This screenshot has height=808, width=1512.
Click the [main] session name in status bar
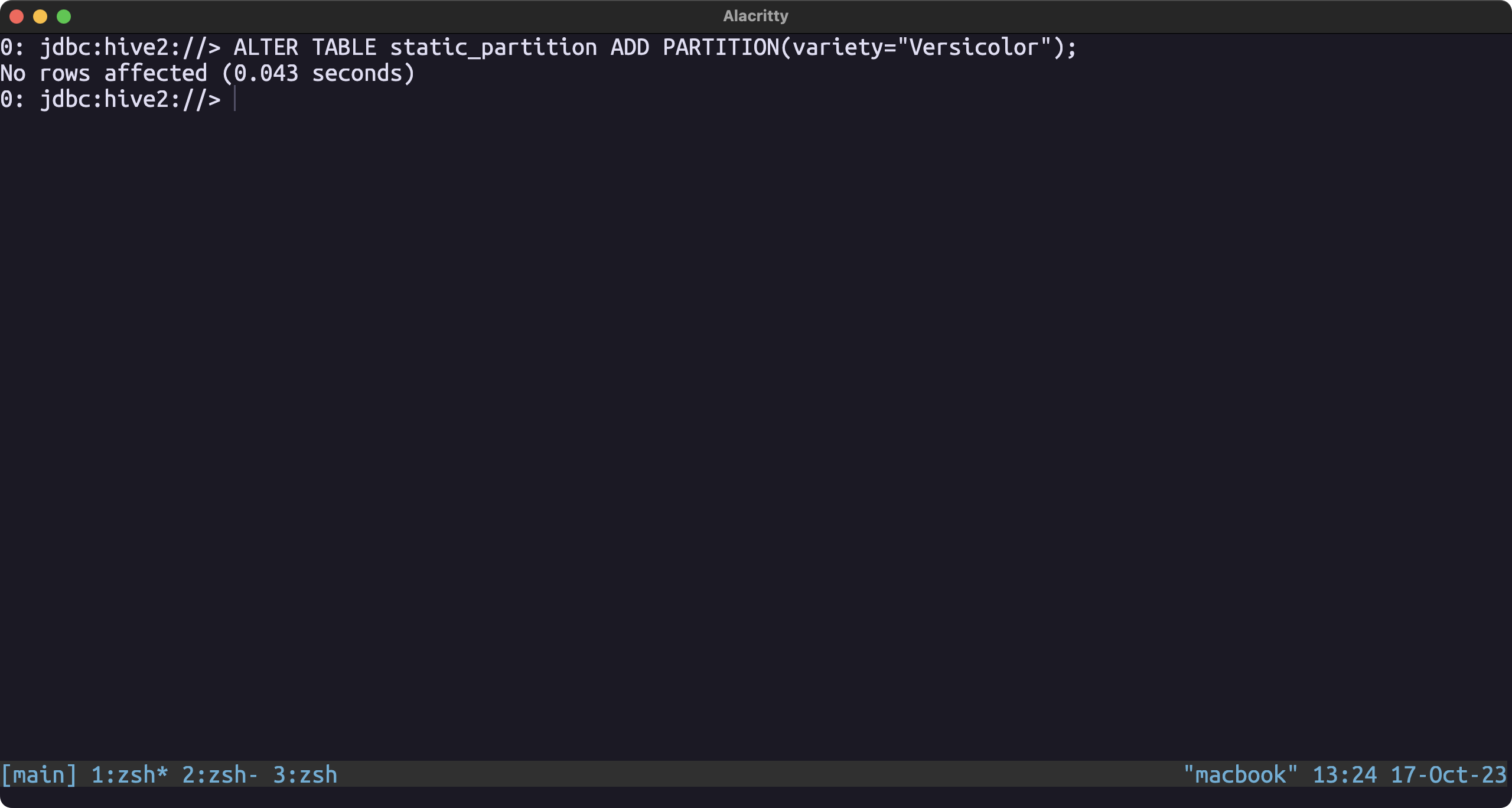click(39, 774)
